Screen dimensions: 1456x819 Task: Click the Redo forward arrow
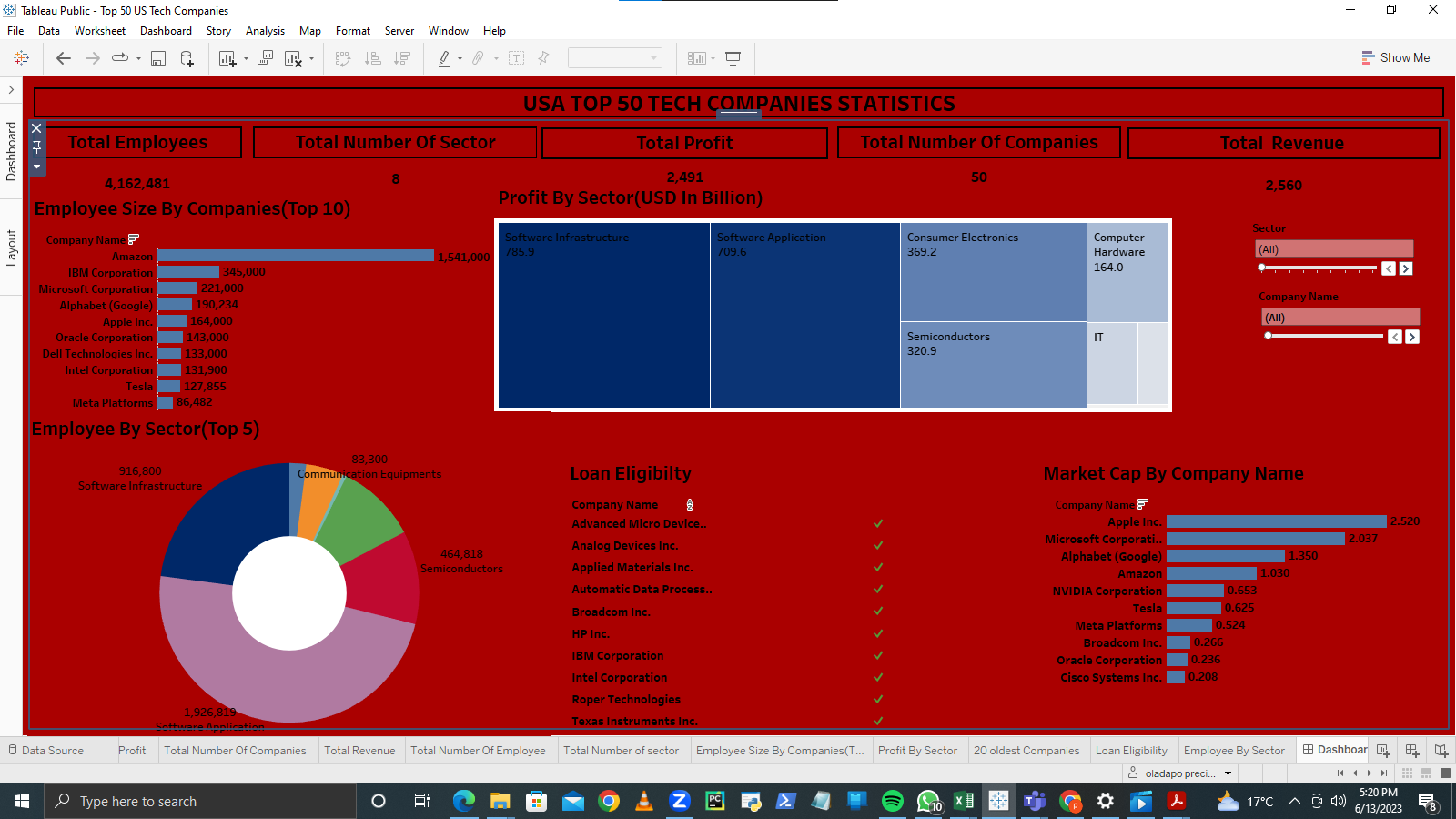(x=93, y=58)
